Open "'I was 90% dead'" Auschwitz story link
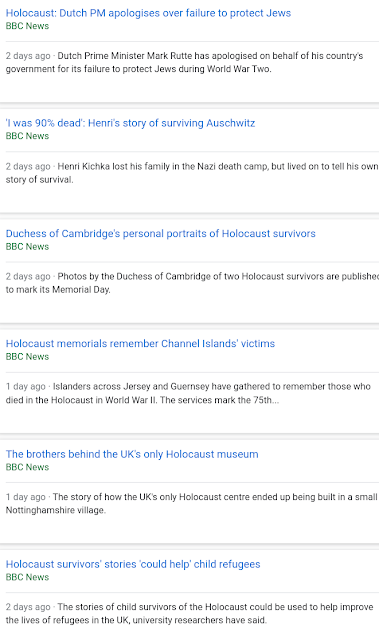The image size is (379, 640). click(x=130, y=123)
